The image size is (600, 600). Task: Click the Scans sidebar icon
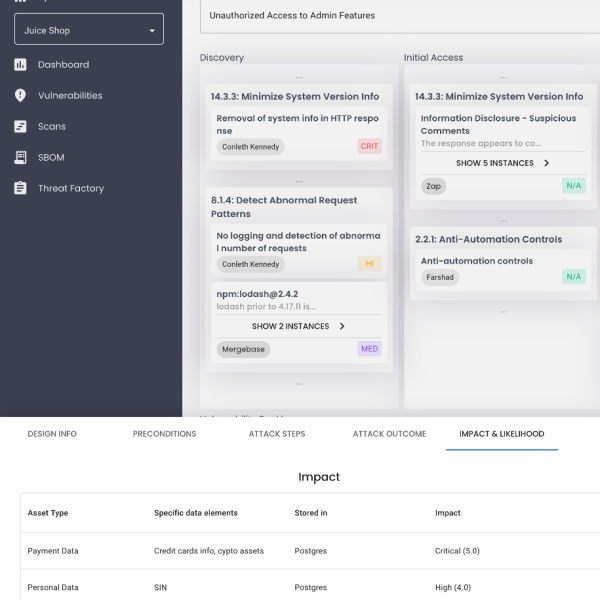tap(20, 127)
